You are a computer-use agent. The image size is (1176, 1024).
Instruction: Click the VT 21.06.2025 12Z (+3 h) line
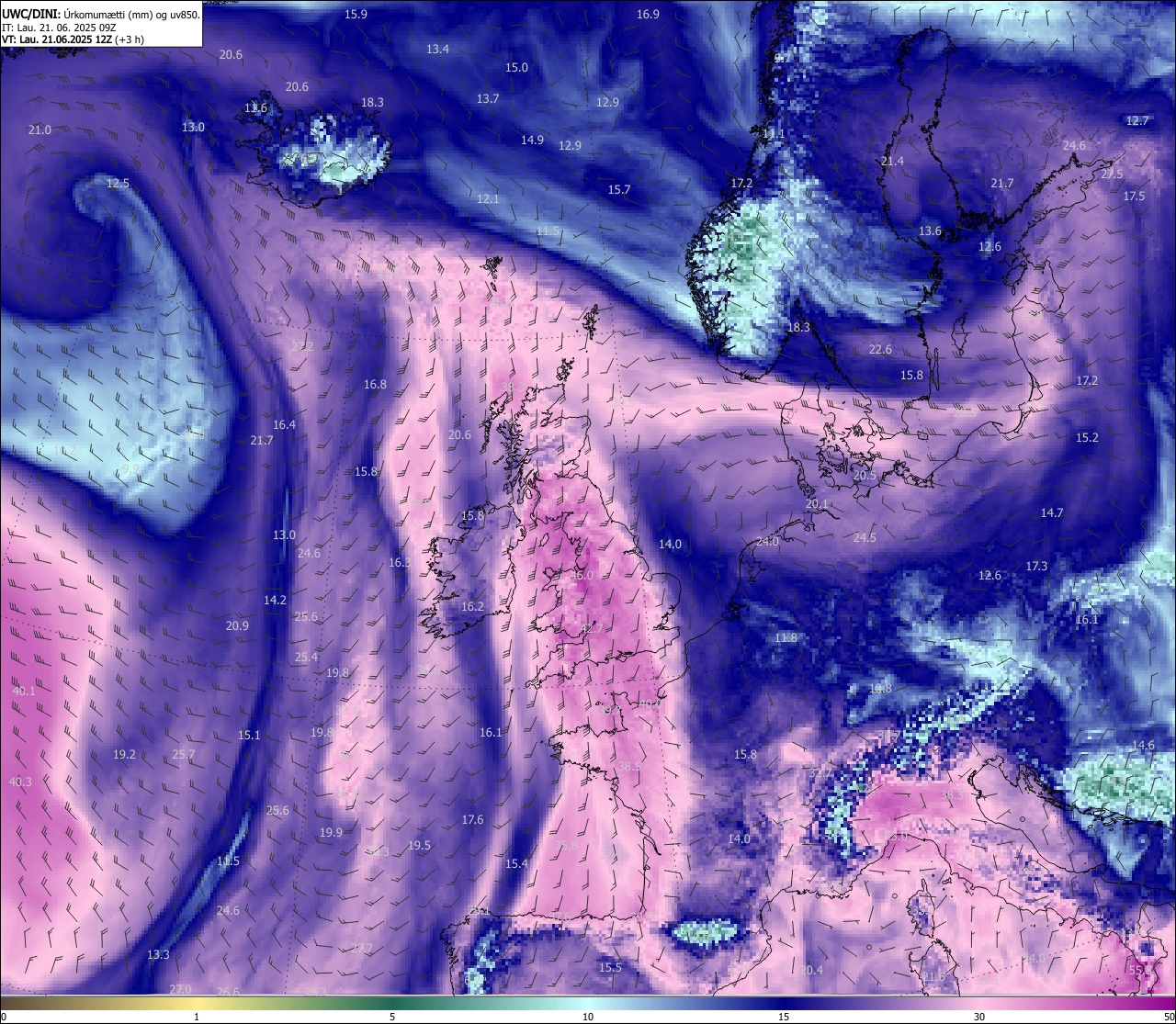click(73, 39)
